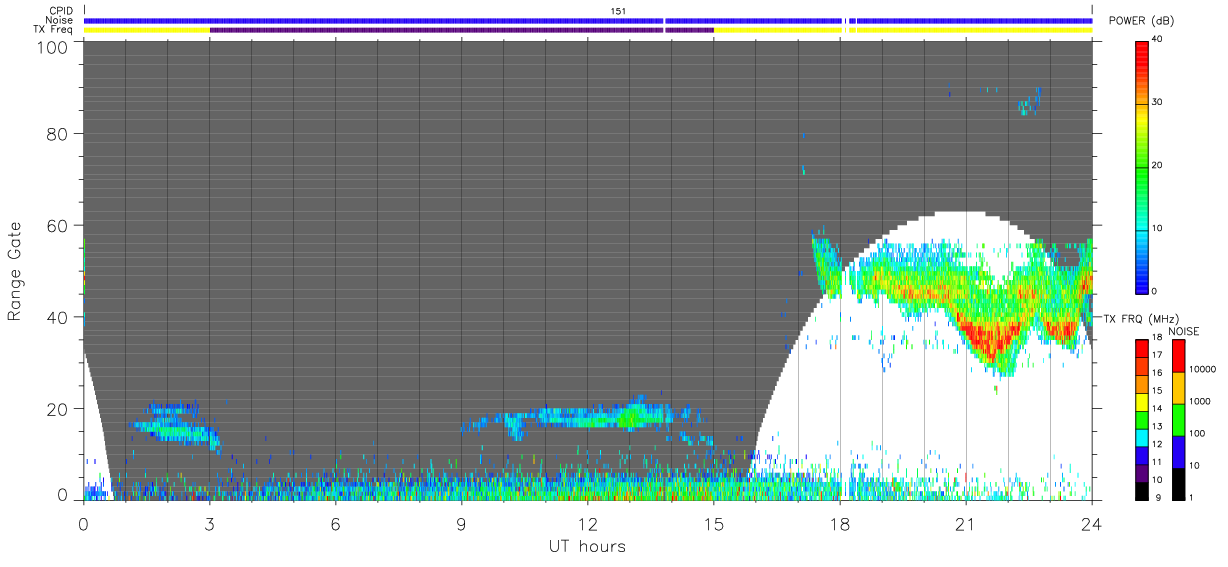This screenshot has width=1228, height=567.
Task: Select the CPID value 151
Action: 617,11
